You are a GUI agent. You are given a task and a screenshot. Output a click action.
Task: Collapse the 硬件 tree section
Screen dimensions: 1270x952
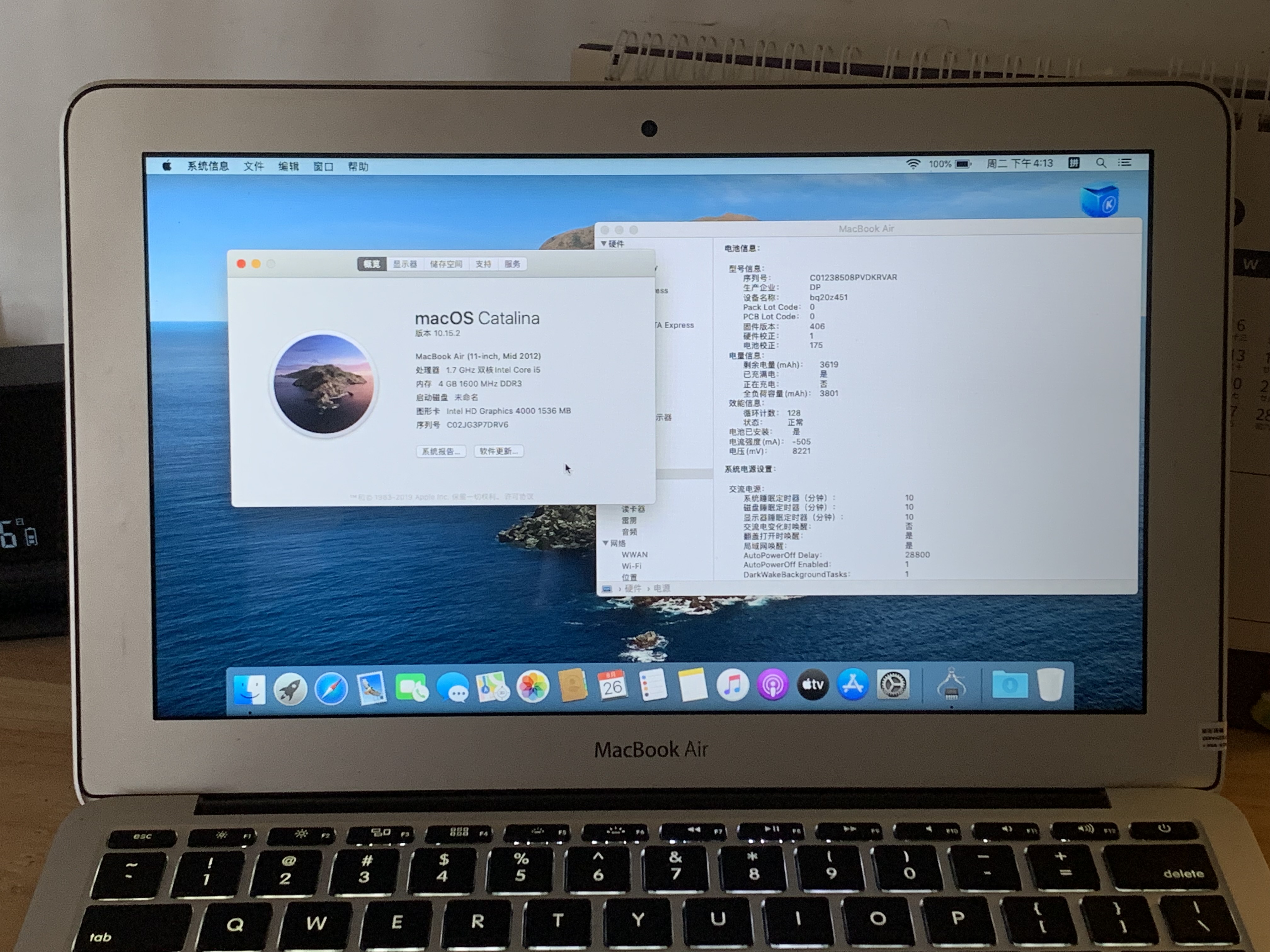pos(604,244)
